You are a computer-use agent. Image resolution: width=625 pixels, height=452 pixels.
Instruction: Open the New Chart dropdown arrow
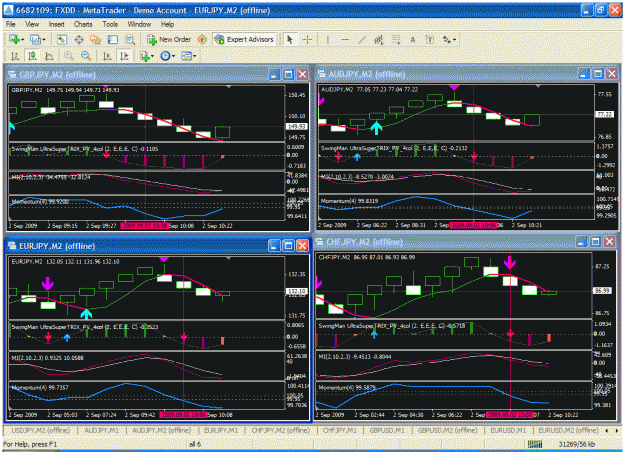coord(22,40)
